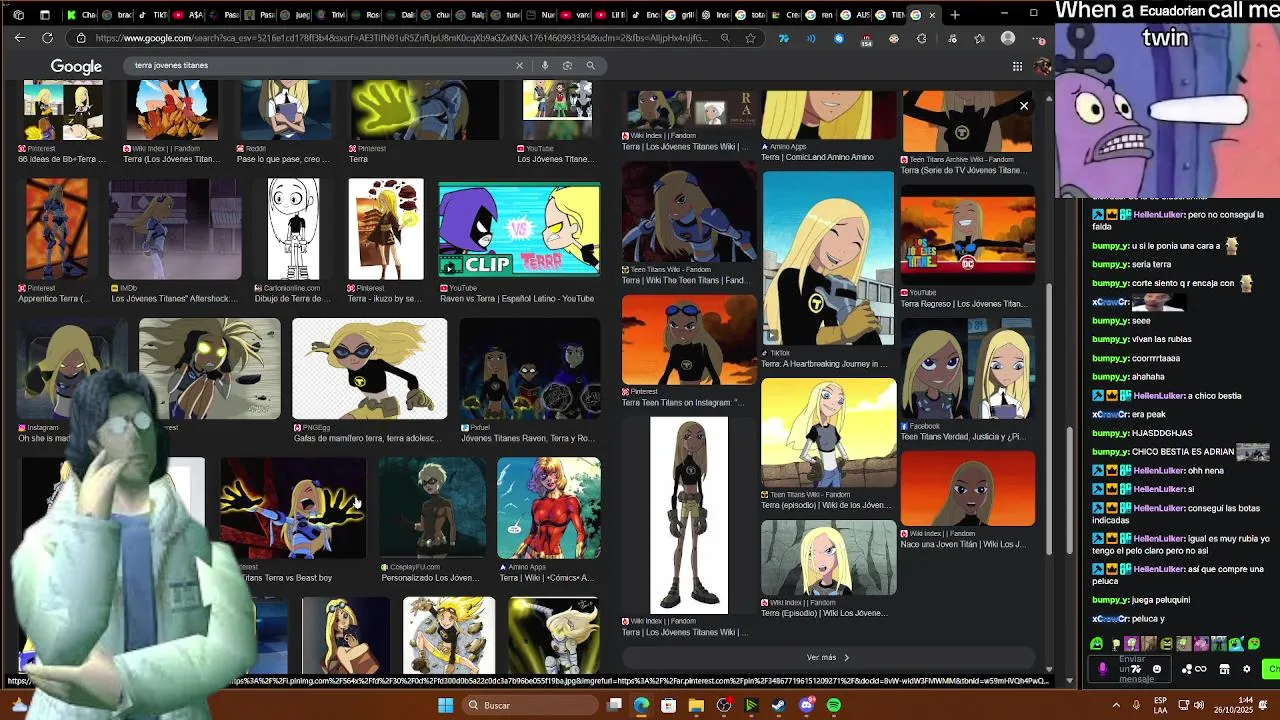Viewport: 1280px width, 720px height.
Task: Open Google Lens image search icon
Action: [x=567, y=65]
